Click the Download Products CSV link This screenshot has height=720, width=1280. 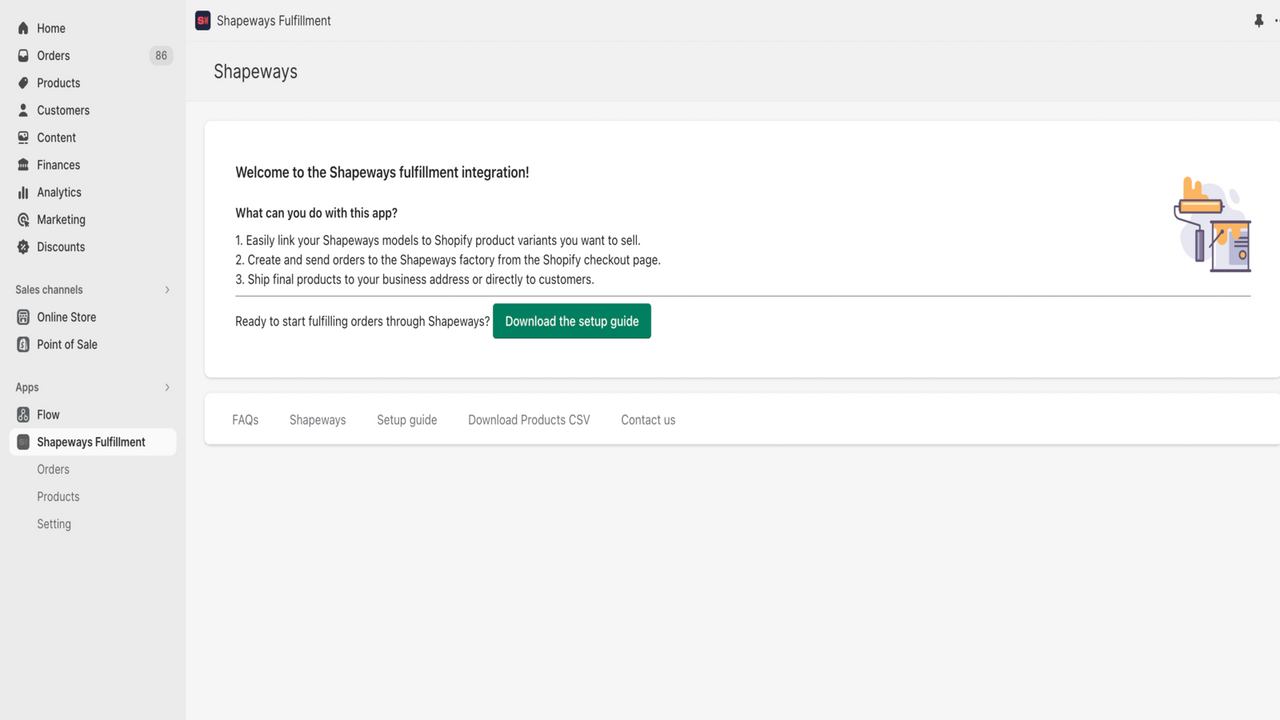coord(528,419)
